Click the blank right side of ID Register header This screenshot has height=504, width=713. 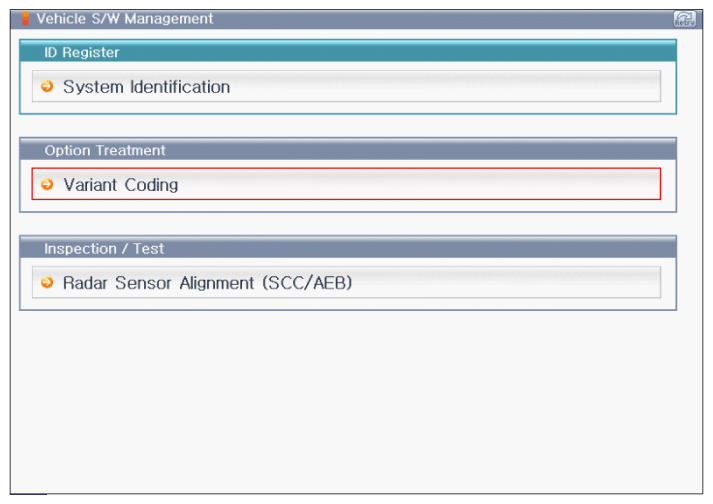pos(450,52)
